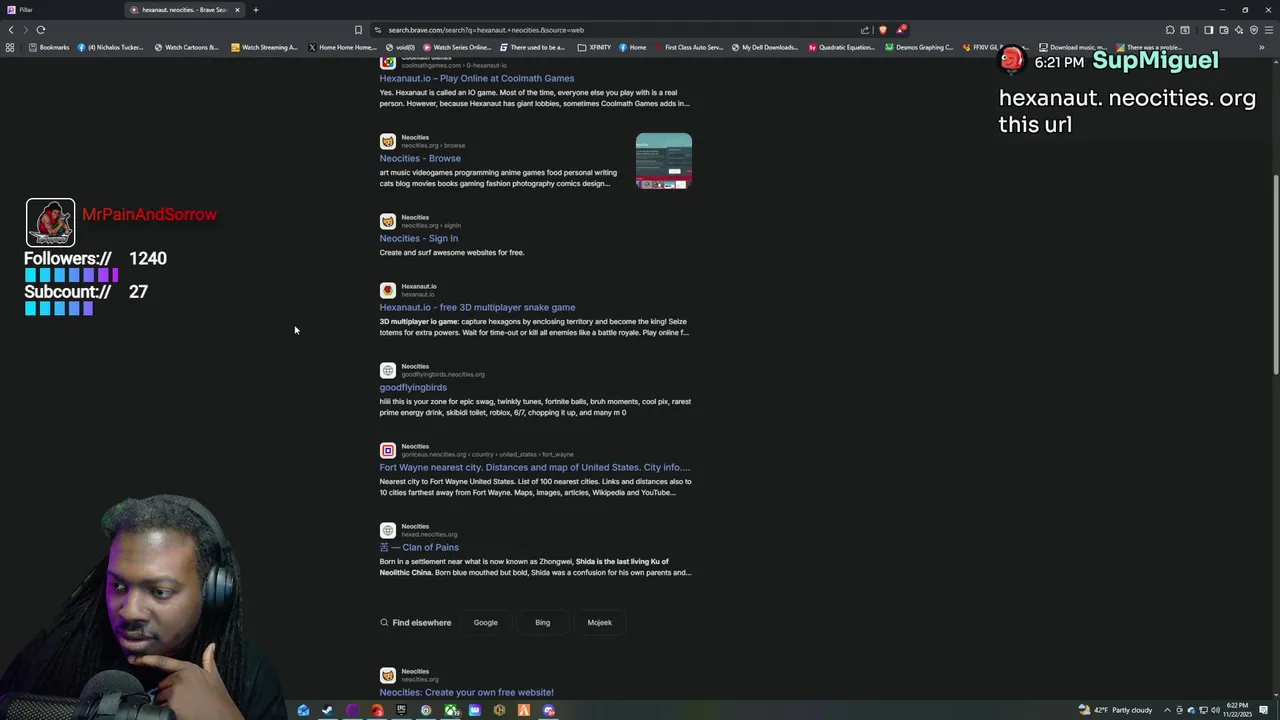Open Hexanaut.io Play Online at Coolmath Games result
The image size is (1280, 720).
click(x=477, y=78)
